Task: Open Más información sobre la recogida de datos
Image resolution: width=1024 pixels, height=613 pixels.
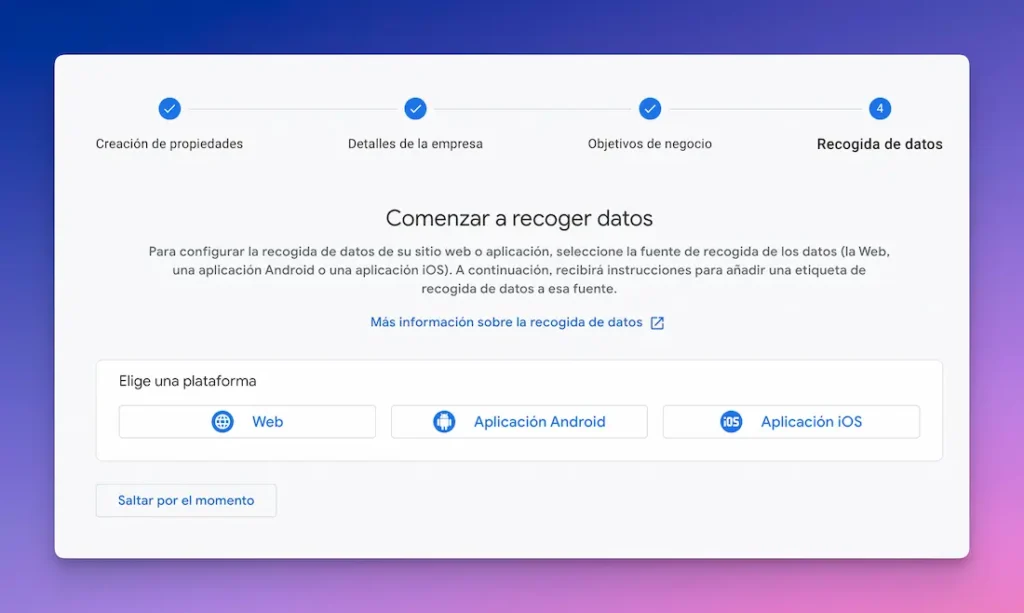Action: point(506,323)
